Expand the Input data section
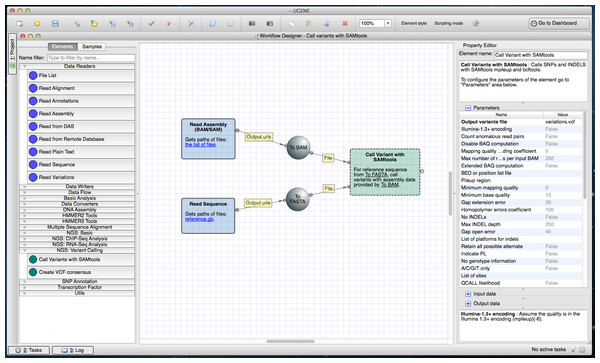 tap(468, 294)
